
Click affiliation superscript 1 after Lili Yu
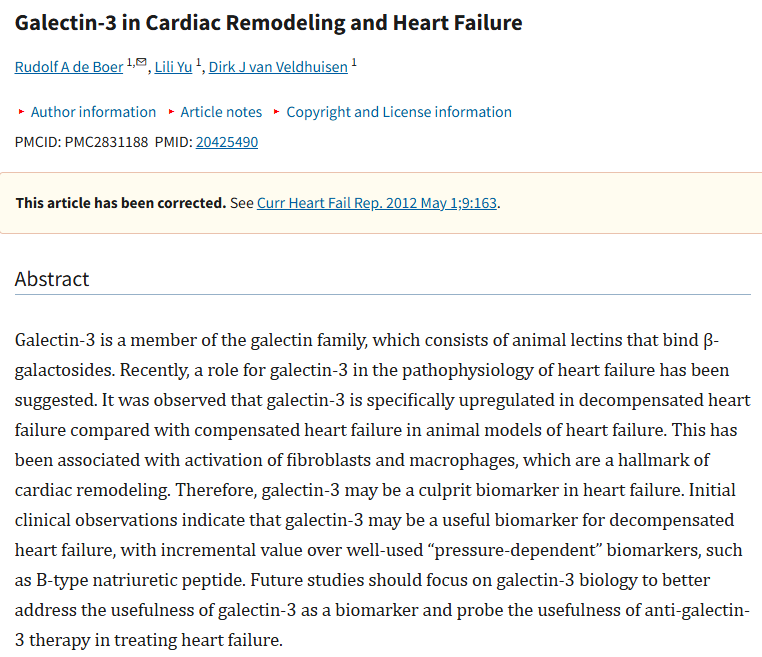(x=198, y=63)
